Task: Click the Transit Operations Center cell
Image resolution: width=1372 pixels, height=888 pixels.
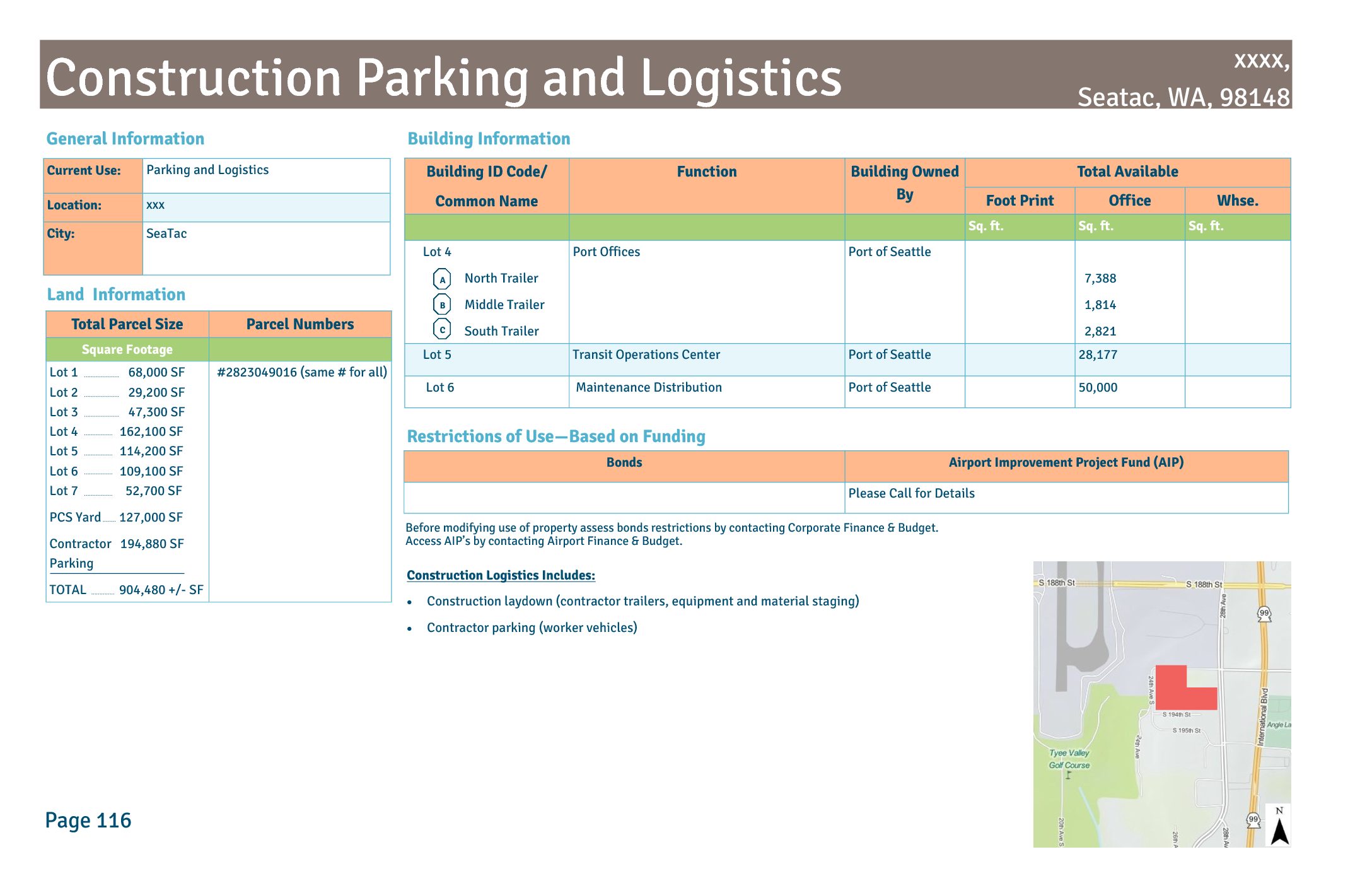Action: coord(646,355)
